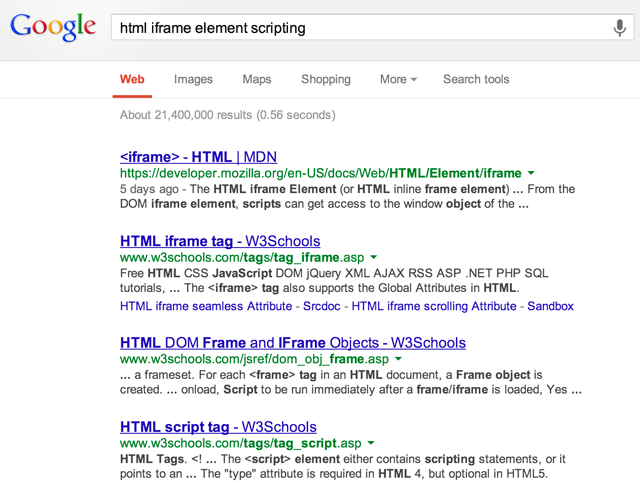Screen dimensions: 640x496
Task: Select the Web tab
Action: coord(132,79)
